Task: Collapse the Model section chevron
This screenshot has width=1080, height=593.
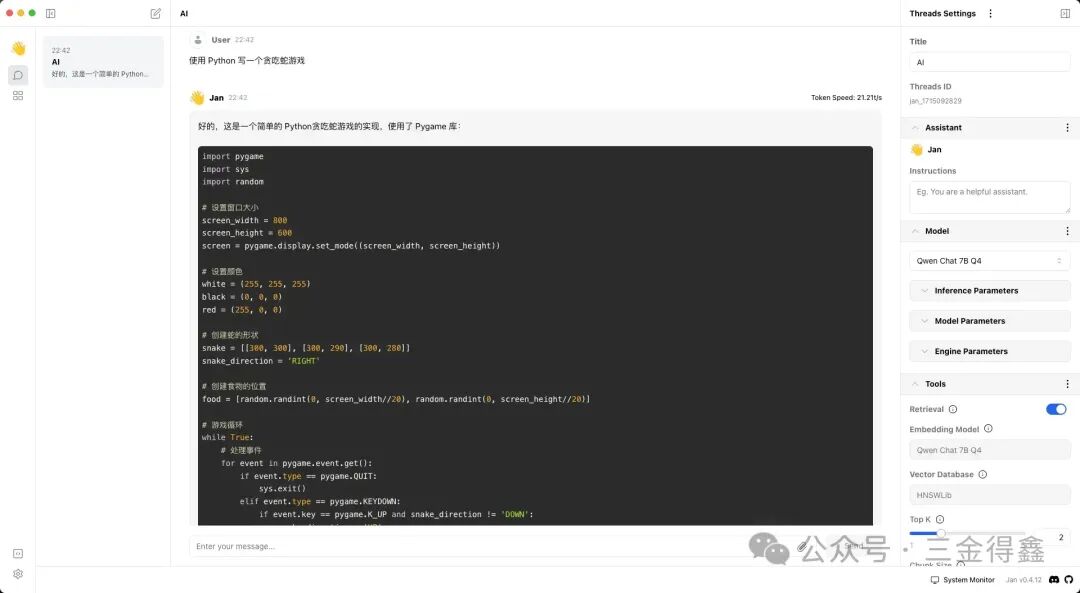Action: pos(915,231)
